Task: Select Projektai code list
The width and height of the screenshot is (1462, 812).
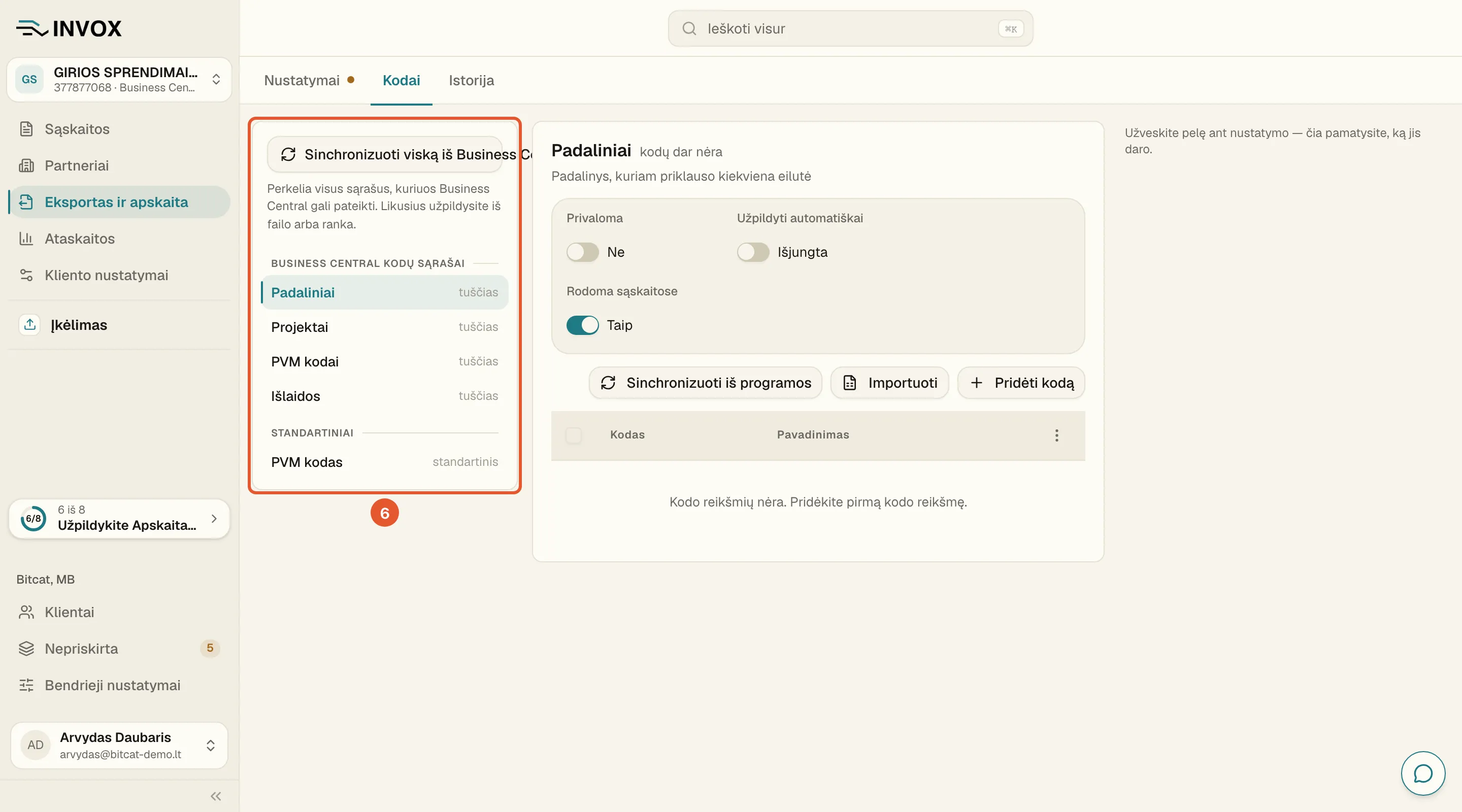Action: pyautogui.click(x=384, y=327)
